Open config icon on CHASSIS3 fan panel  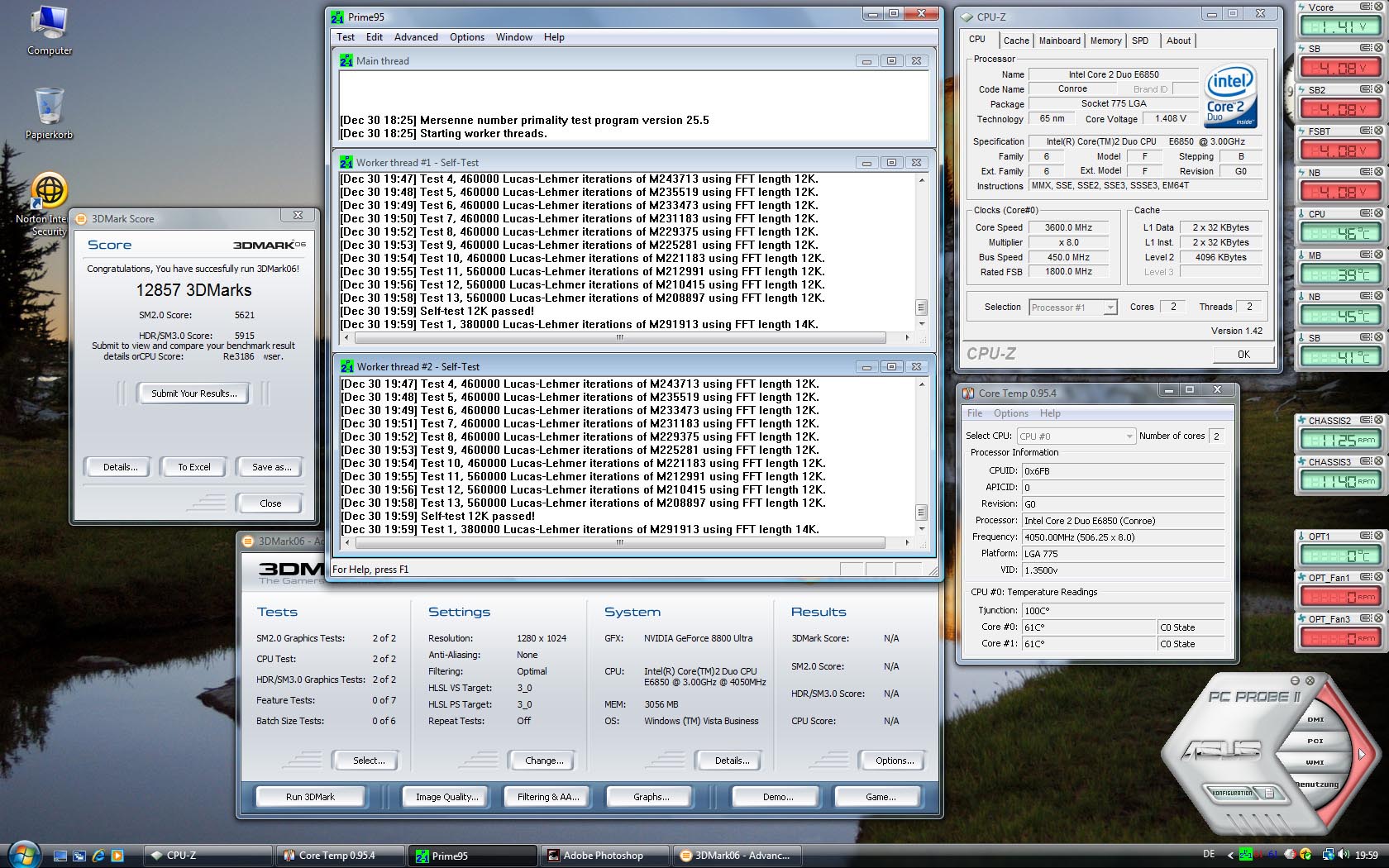pyautogui.click(x=1366, y=461)
